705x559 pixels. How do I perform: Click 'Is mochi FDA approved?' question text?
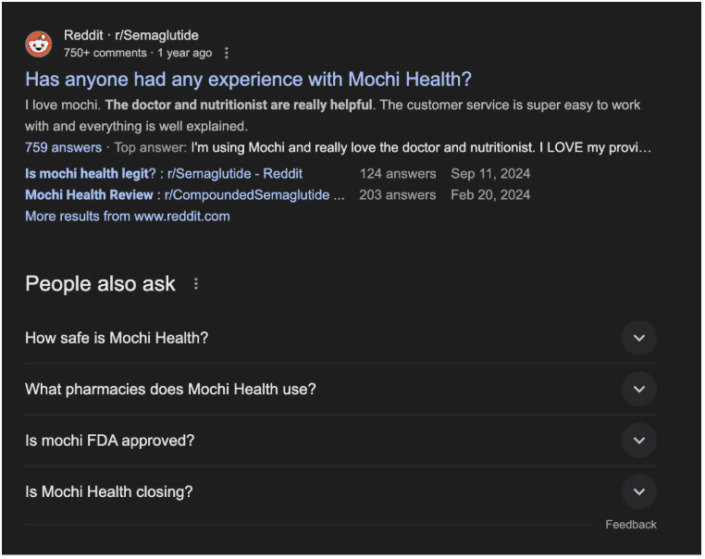point(110,440)
